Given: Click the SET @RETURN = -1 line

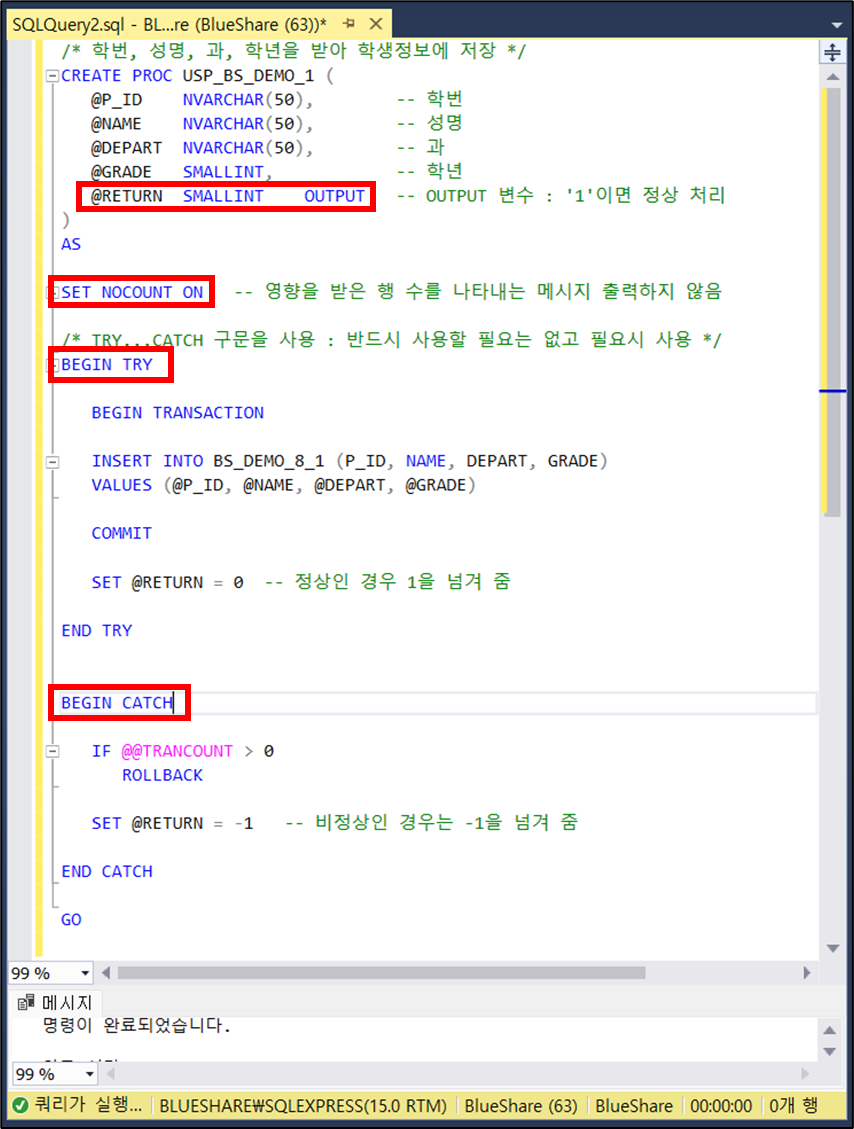Looking at the screenshot, I should [172, 824].
